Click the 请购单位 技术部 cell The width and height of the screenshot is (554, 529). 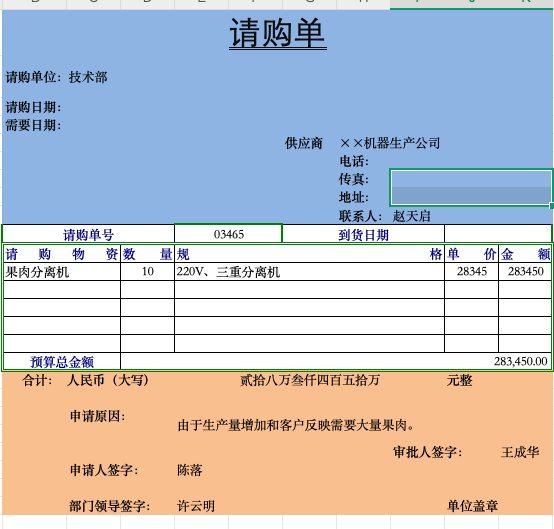pyautogui.click(x=57, y=77)
